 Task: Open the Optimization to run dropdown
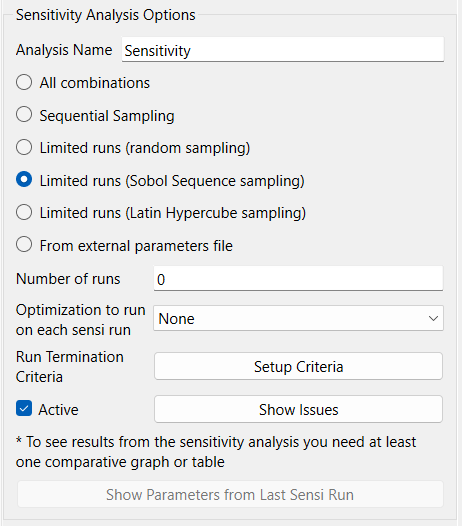click(x=298, y=318)
